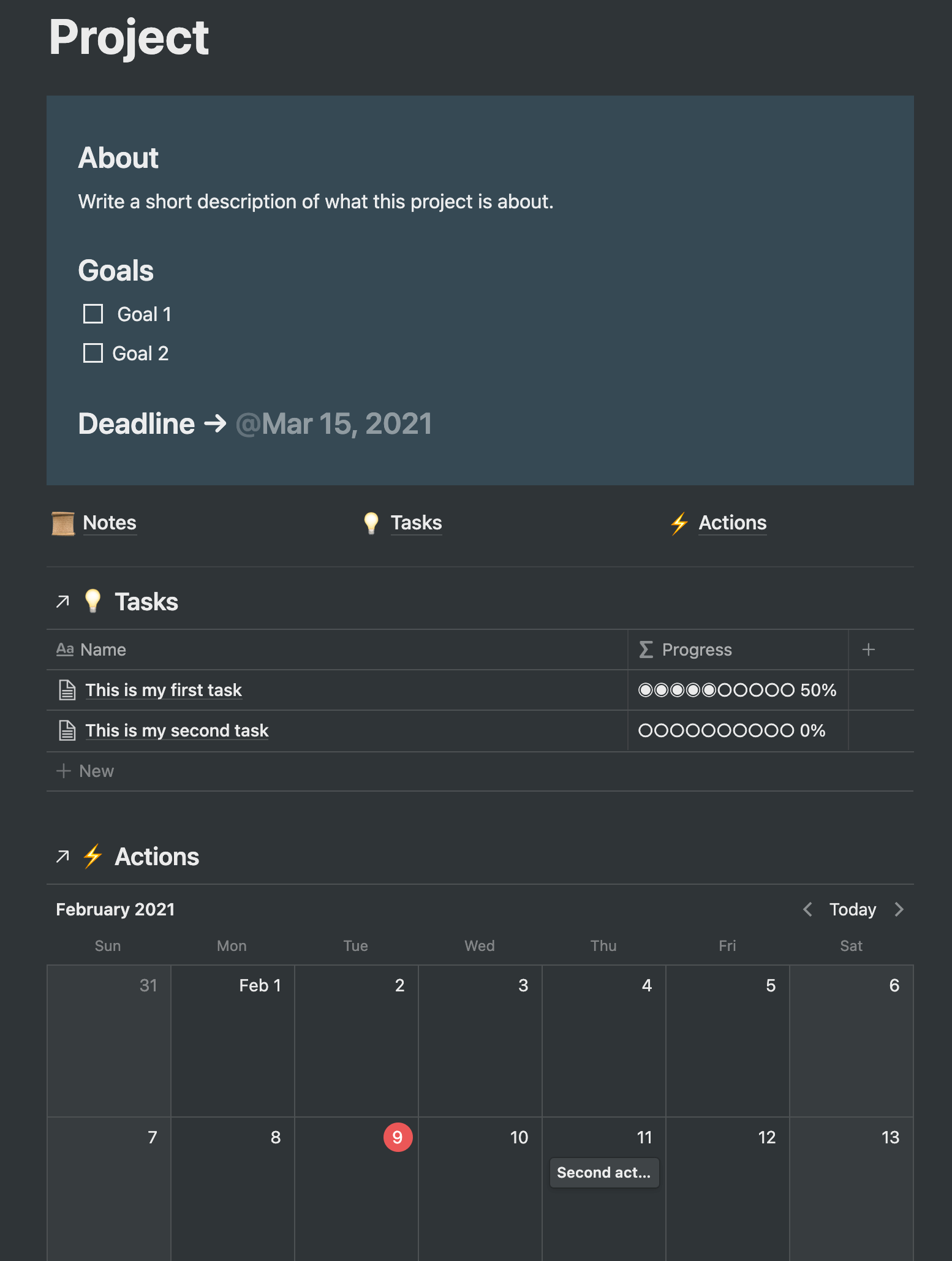Image resolution: width=952 pixels, height=1261 pixels.
Task: Go to previous month in calendar
Action: pyautogui.click(x=808, y=909)
